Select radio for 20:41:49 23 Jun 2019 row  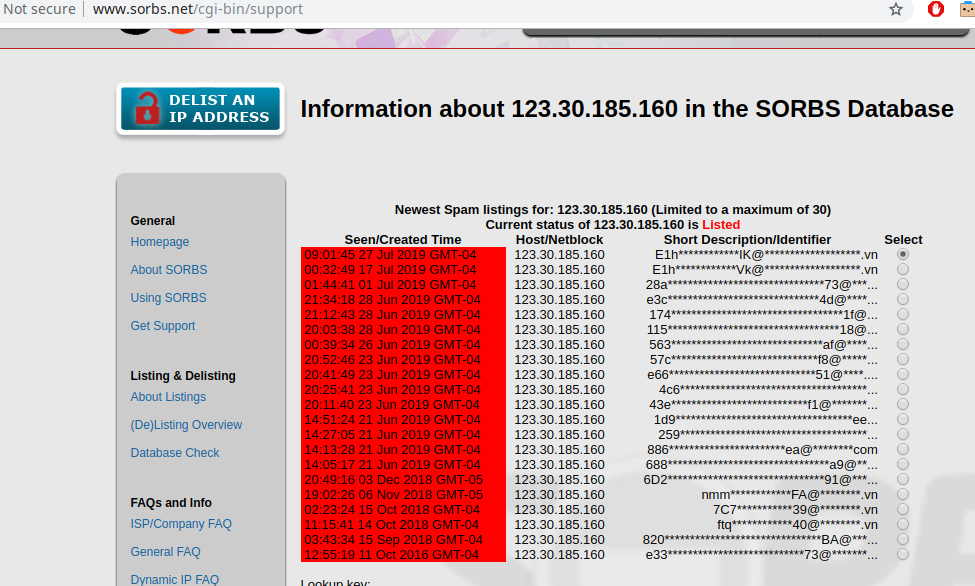click(903, 374)
